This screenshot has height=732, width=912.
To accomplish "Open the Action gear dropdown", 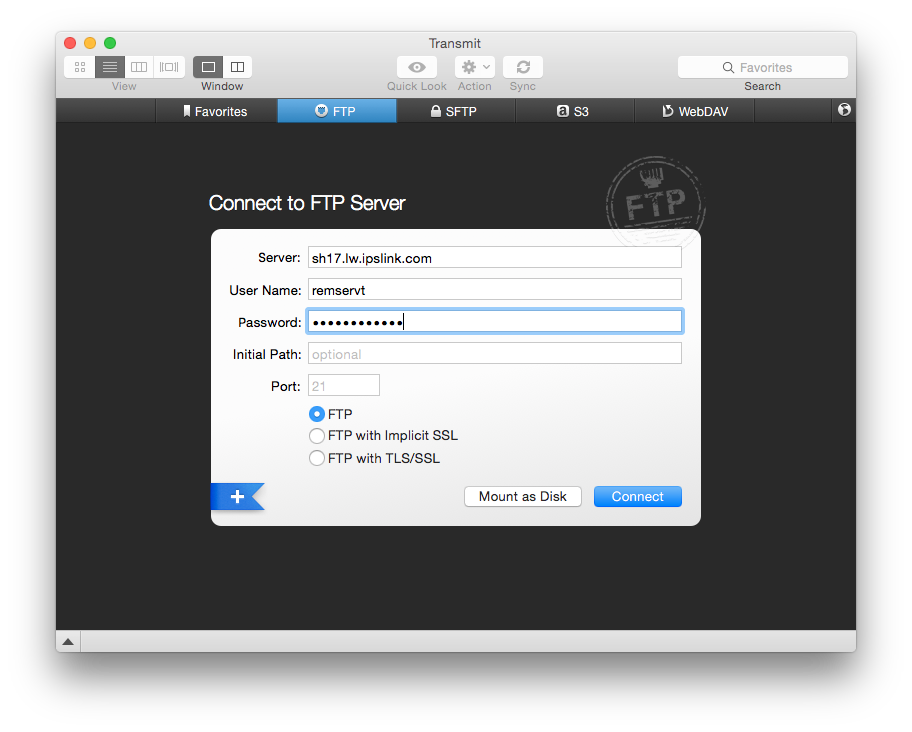I will (474, 67).
